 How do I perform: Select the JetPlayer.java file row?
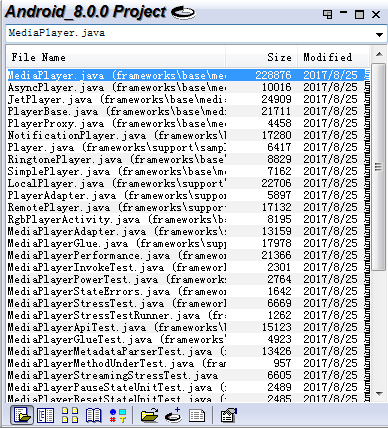188,99
